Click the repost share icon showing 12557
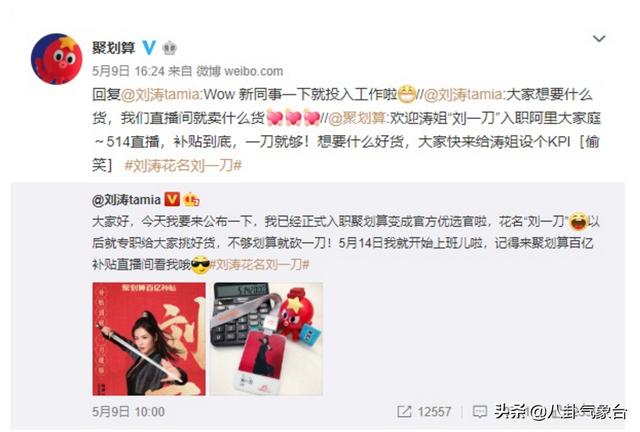The width and height of the screenshot is (640, 432). pos(404,411)
